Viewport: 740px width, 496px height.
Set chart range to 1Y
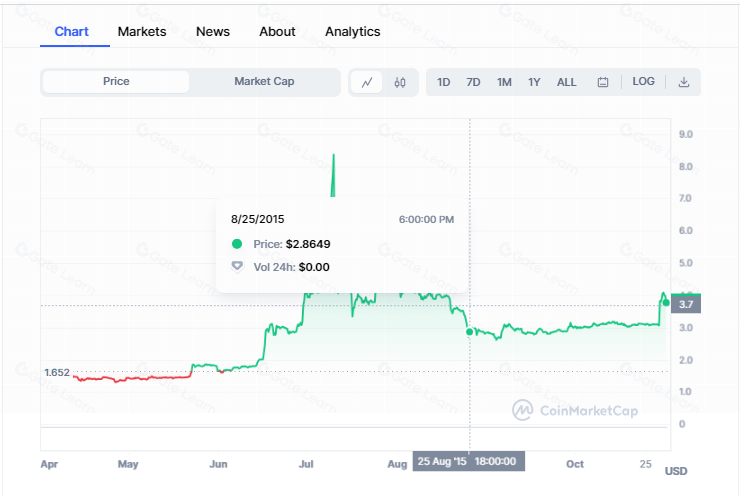pos(534,83)
